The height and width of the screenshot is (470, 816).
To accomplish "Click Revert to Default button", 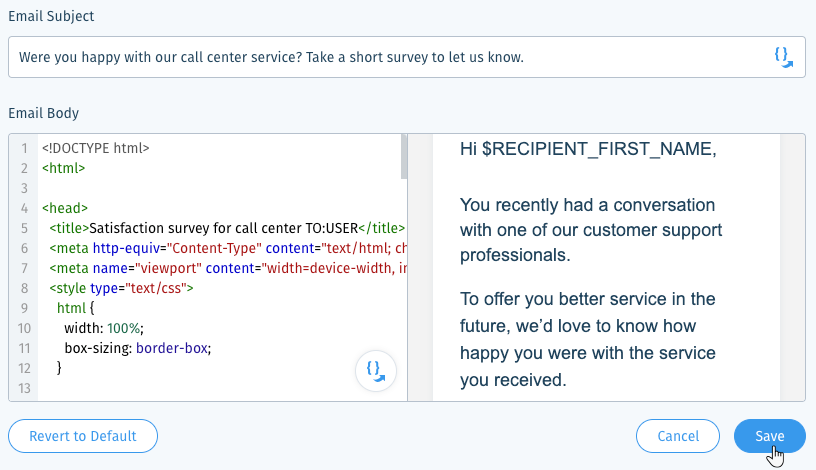I will pyautogui.click(x=83, y=436).
